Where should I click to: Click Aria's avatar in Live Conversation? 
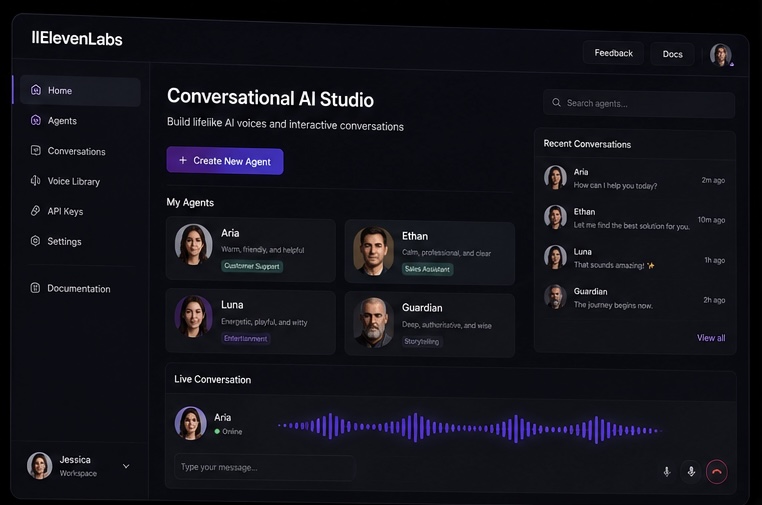click(190, 423)
